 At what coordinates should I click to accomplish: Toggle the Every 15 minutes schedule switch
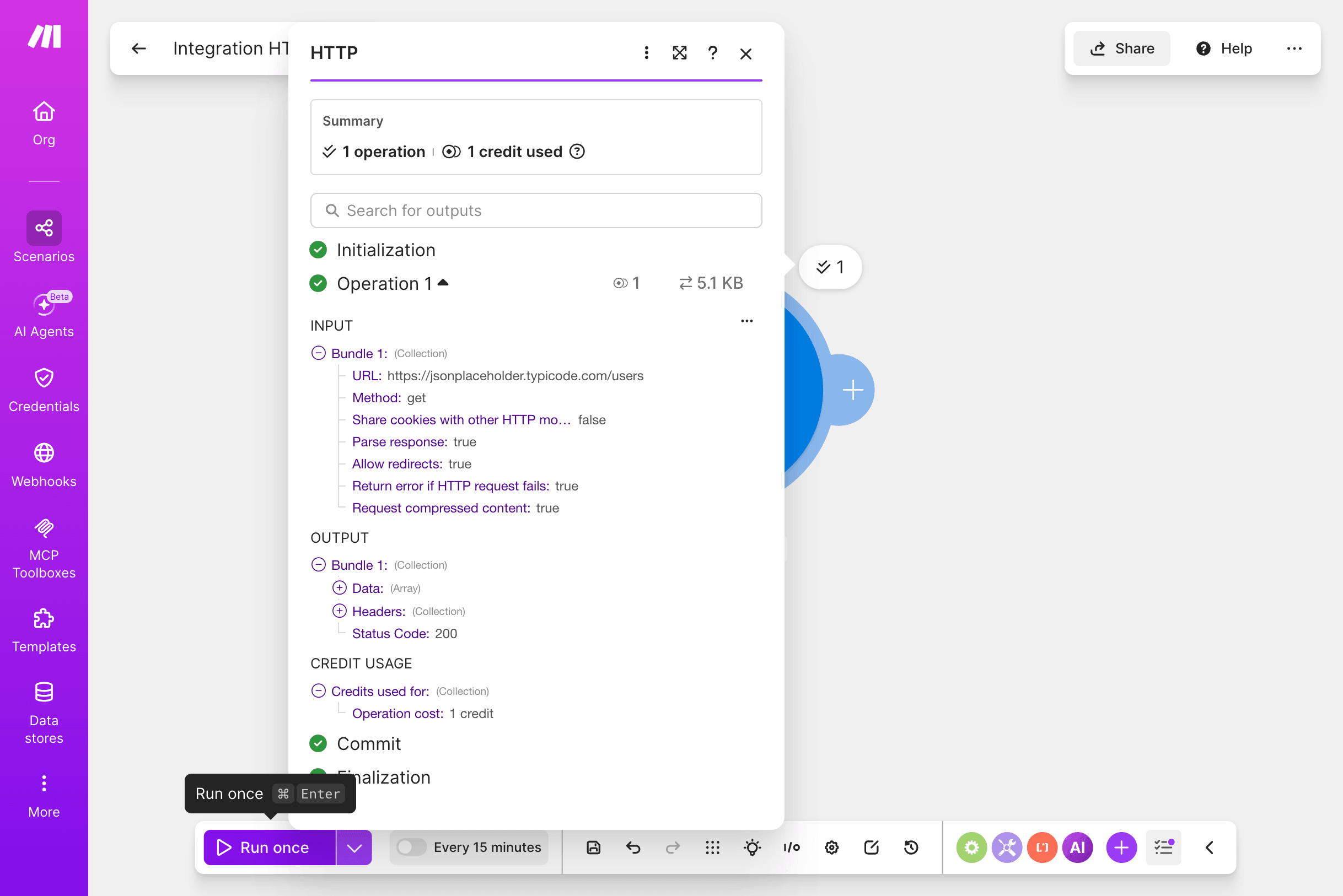tap(412, 848)
